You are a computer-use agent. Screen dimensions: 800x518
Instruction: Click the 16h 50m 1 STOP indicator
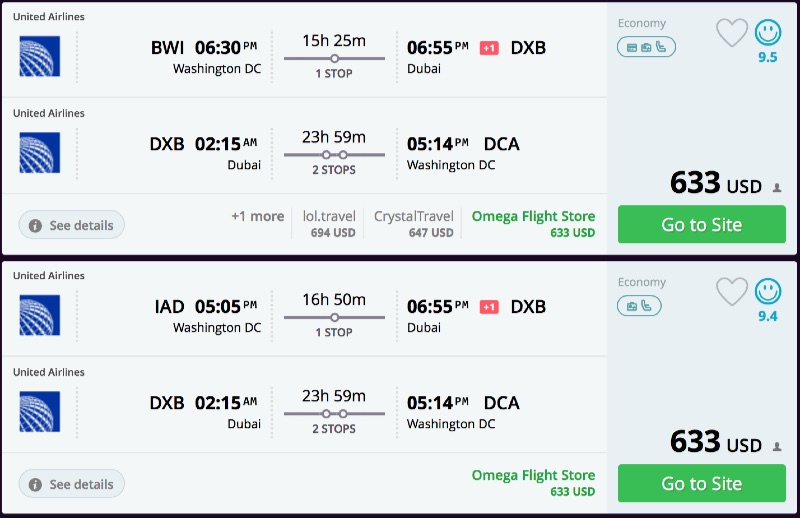pos(334,316)
